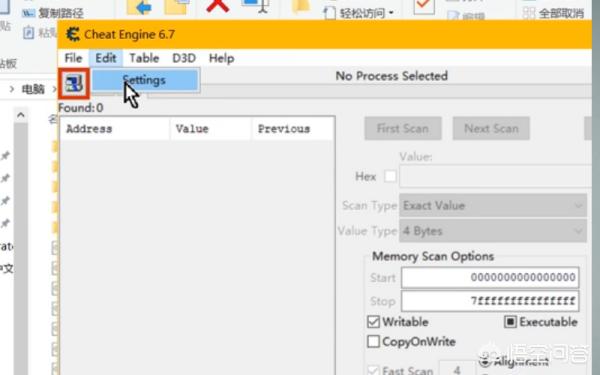
Task: Click the Stop address field
Action: (x=490, y=301)
